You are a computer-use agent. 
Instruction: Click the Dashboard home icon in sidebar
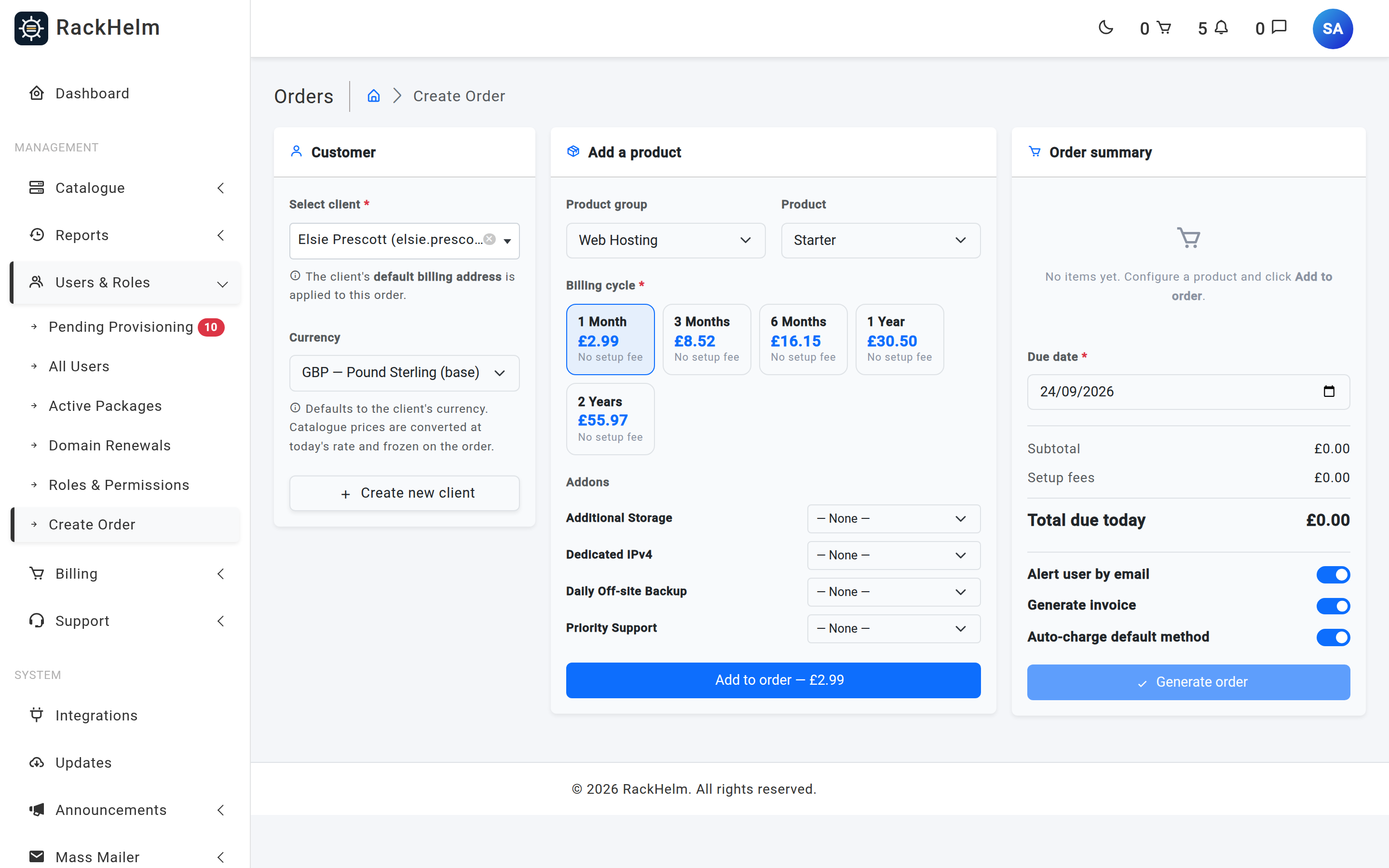pos(37,93)
